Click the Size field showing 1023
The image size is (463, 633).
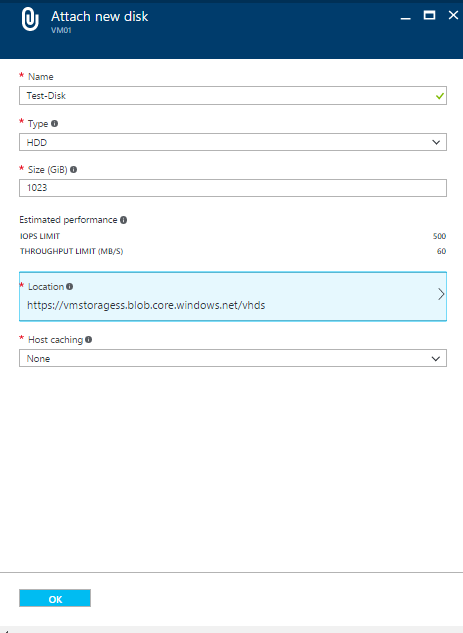coord(233,188)
